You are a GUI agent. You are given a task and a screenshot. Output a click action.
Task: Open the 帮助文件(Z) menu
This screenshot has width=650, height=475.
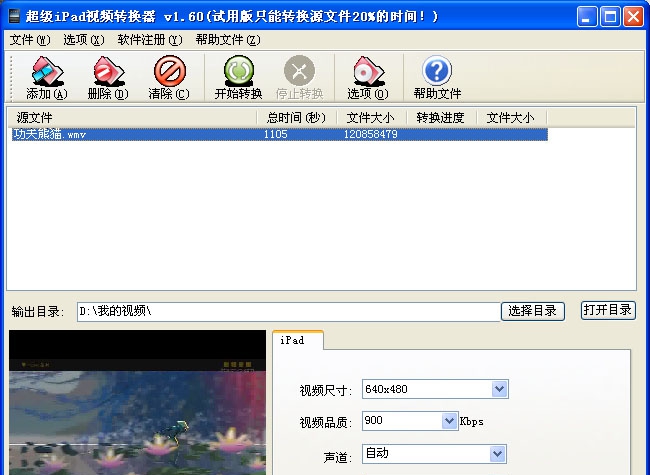[228, 40]
